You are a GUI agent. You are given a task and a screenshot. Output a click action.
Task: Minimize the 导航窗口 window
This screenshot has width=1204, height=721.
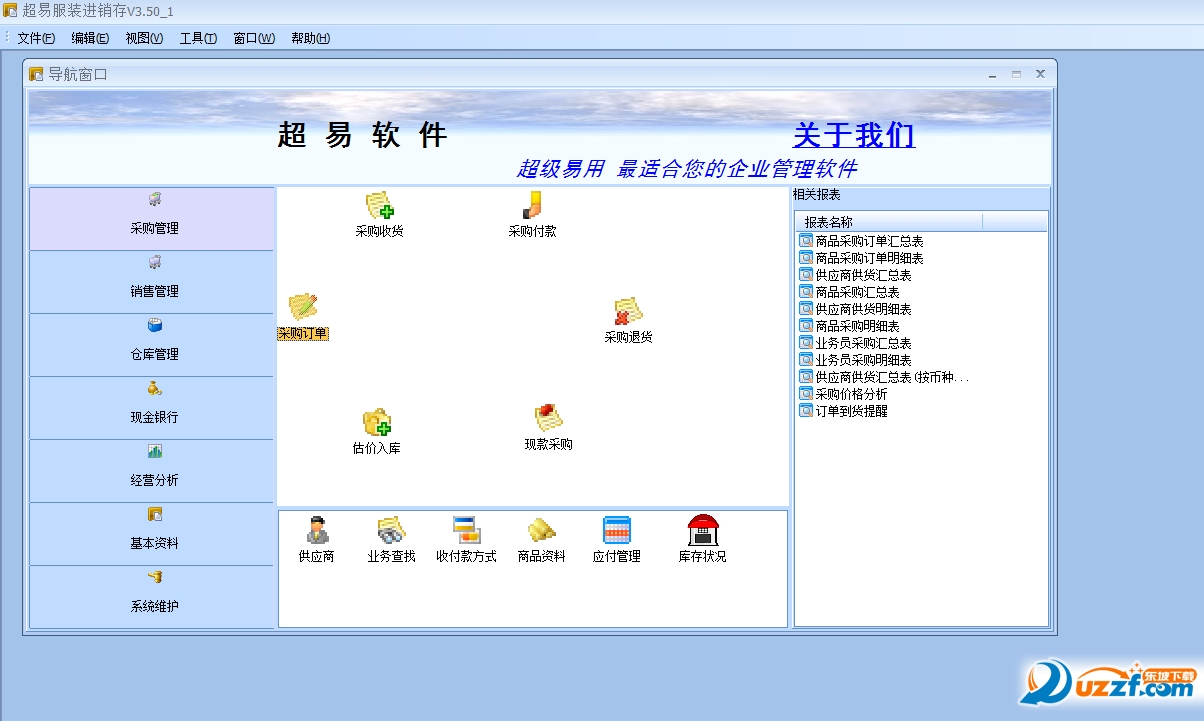point(992,74)
